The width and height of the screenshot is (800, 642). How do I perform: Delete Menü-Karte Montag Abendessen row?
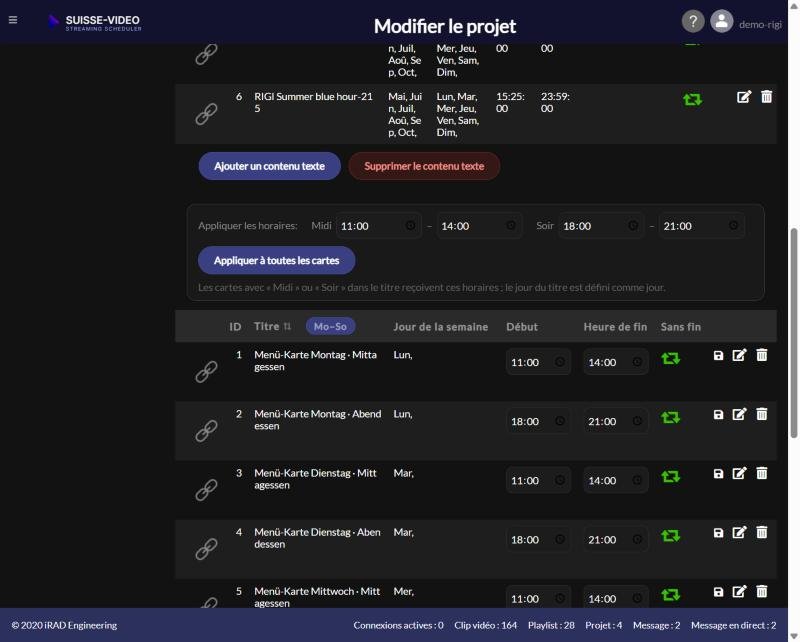tap(761, 414)
